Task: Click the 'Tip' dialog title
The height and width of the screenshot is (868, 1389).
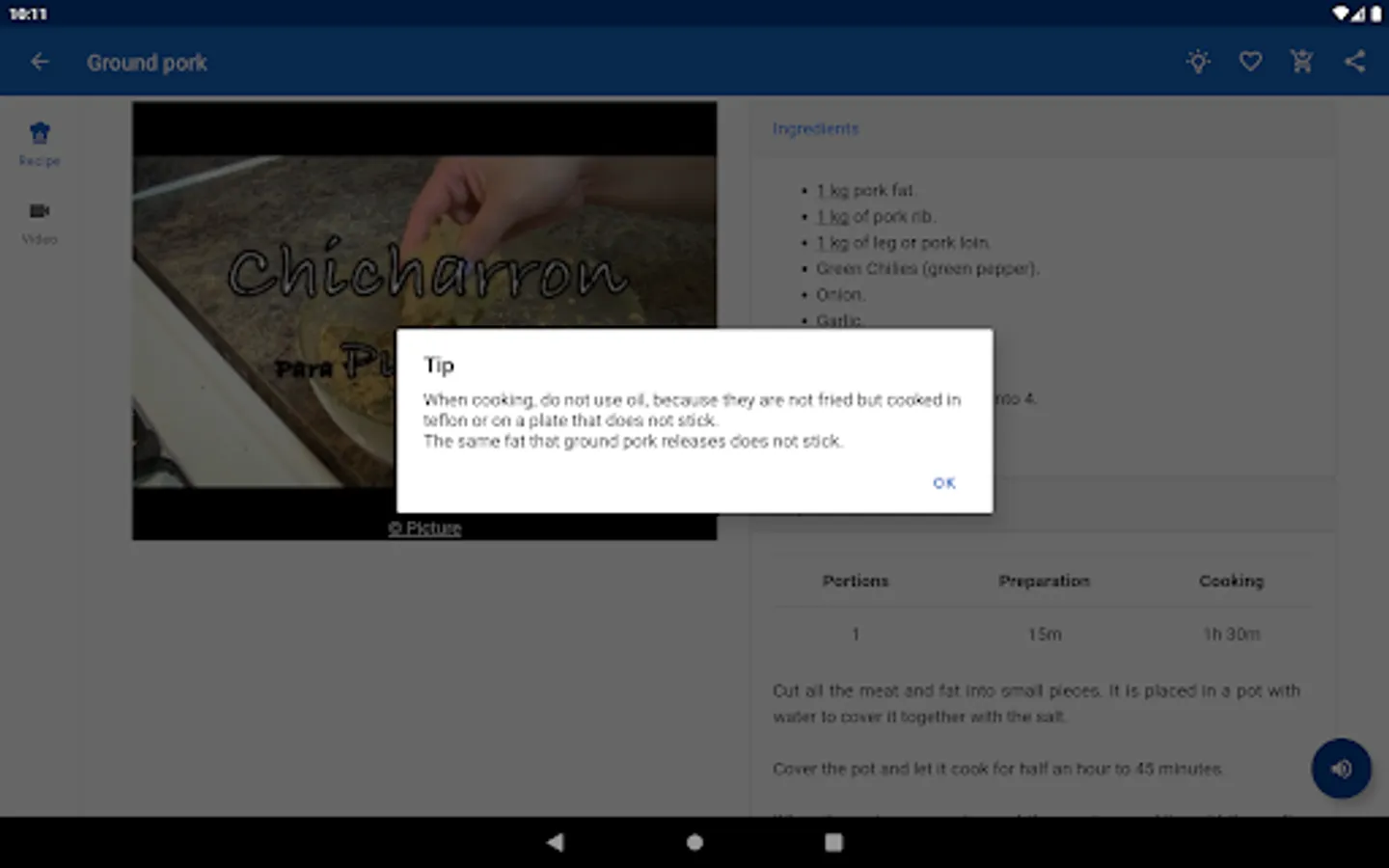Action: [439, 366]
